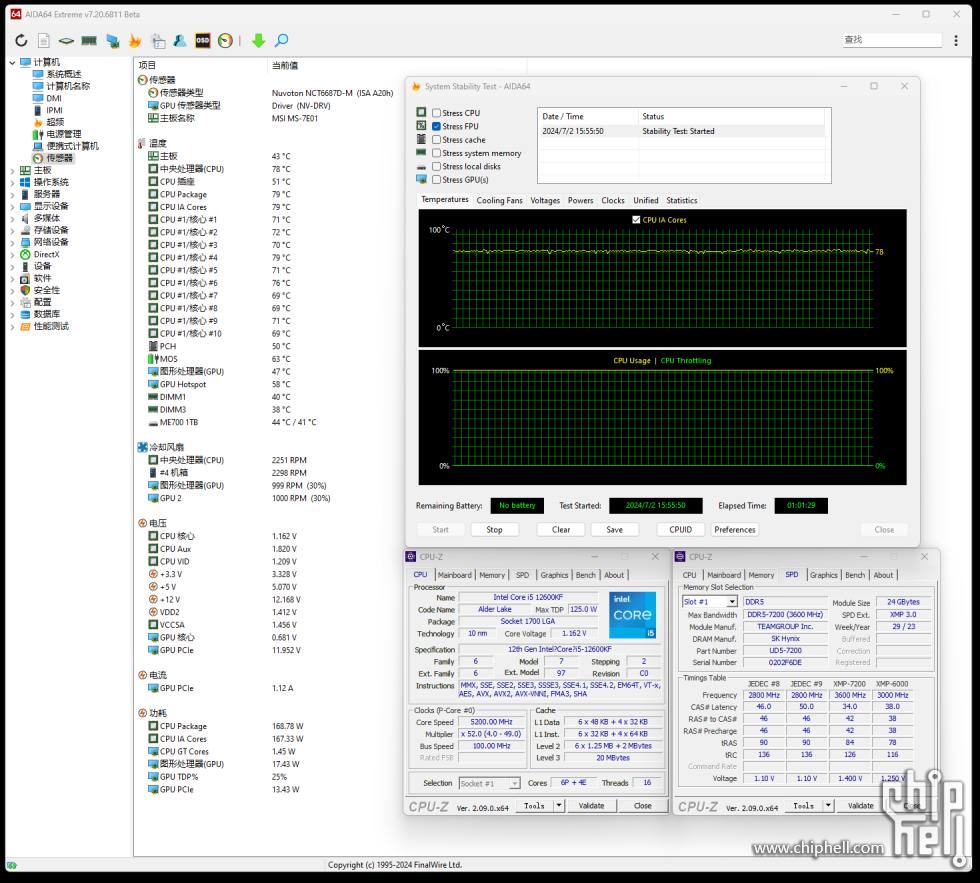Image resolution: width=980 pixels, height=883 pixels.
Task: Open the SensorPanel gauge toolbar icon
Action: (x=226, y=41)
